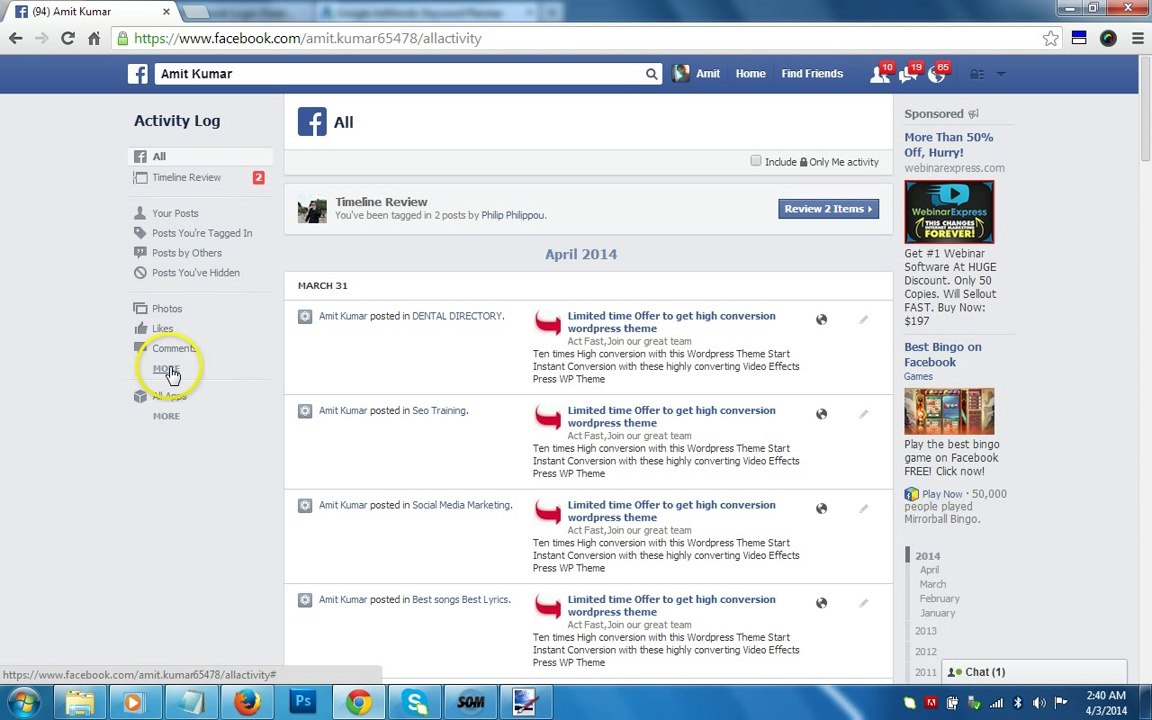This screenshot has height=720, width=1152.
Task: Open friend requests notifications icon
Action: pyautogui.click(x=879, y=73)
